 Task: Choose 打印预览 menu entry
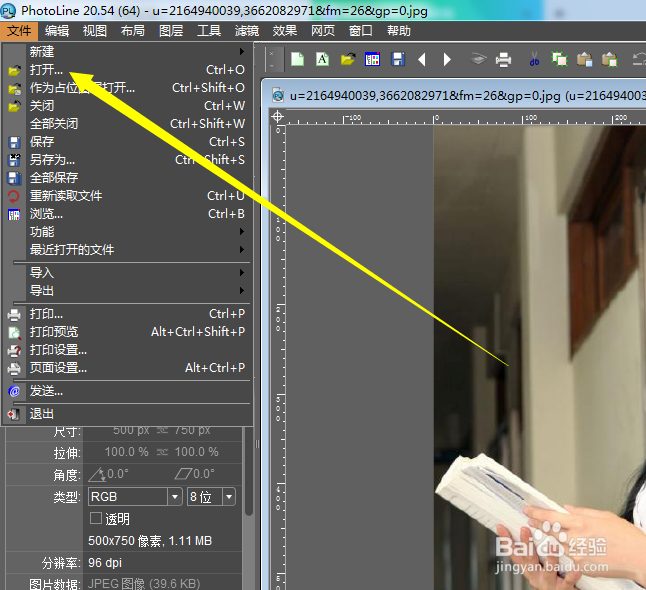point(127,332)
